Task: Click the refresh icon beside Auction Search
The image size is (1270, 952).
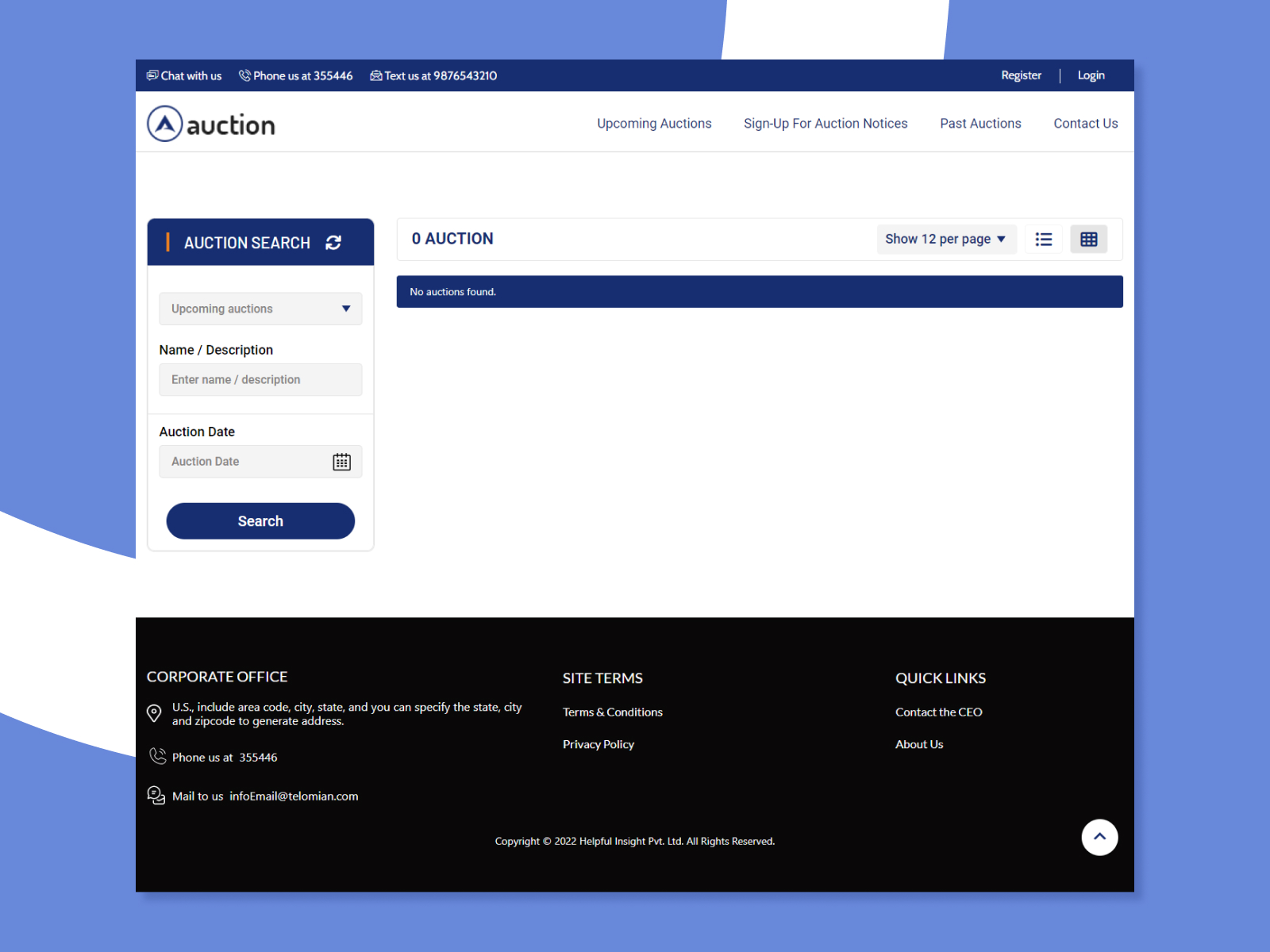Action: click(333, 243)
